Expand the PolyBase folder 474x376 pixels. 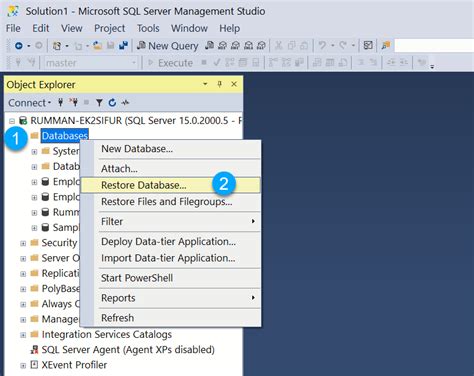click(23, 289)
